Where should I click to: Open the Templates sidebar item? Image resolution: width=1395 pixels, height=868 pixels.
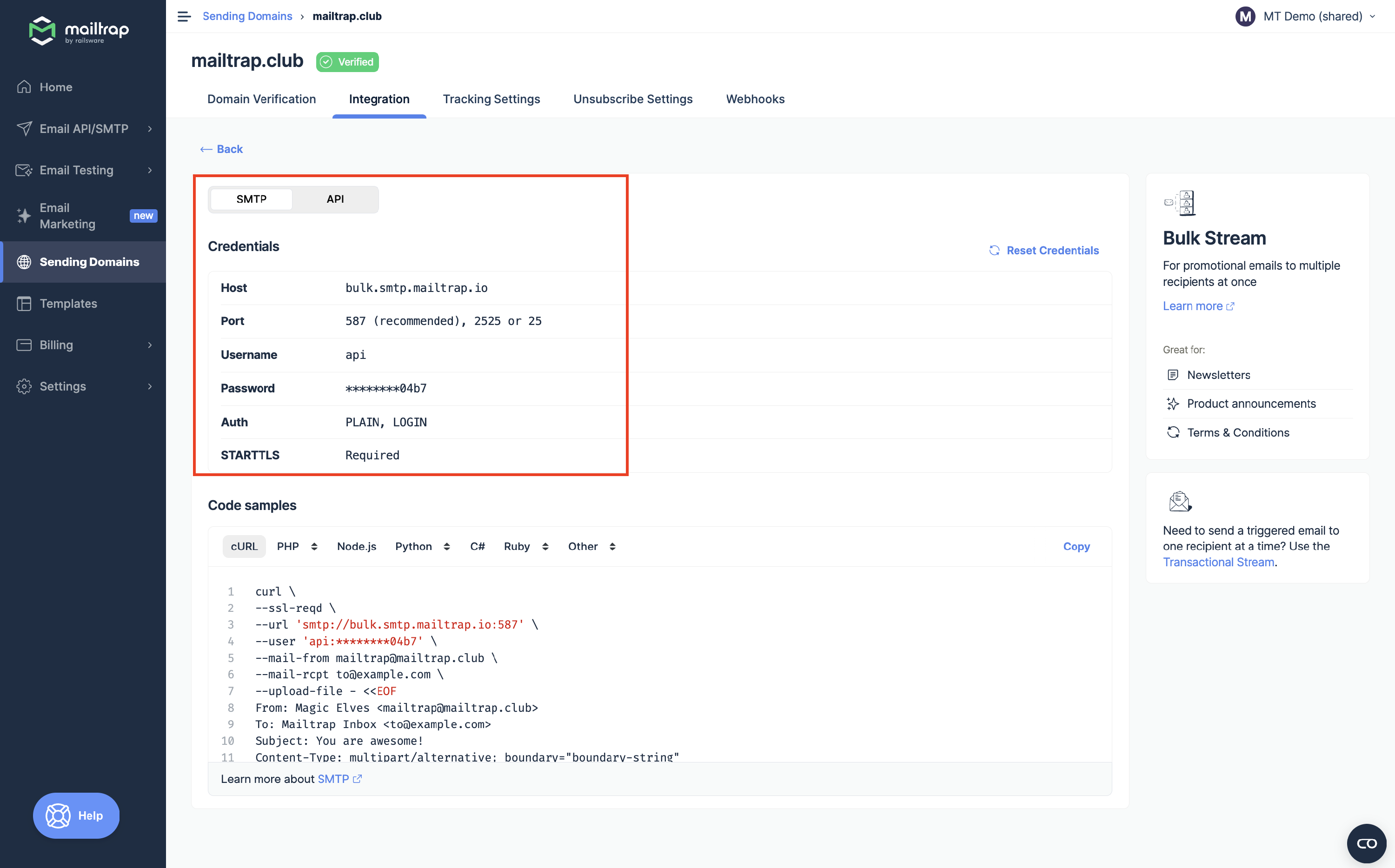pyautogui.click(x=68, y=303)
